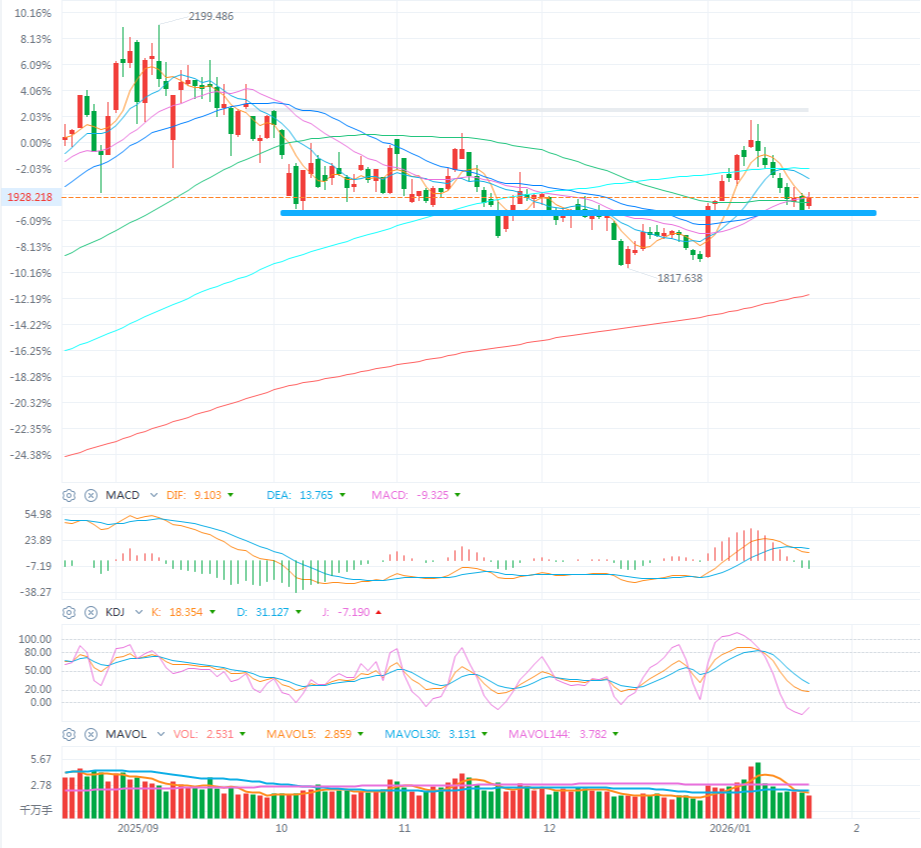Open the KDJ indicator settings gear

[69, 612]
